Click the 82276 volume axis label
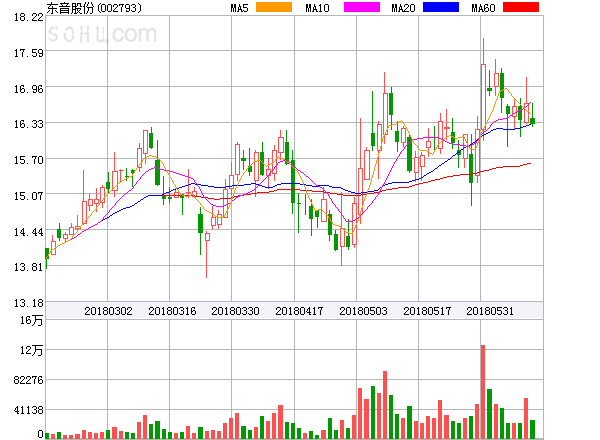600x440 pixels. (28, 380)
